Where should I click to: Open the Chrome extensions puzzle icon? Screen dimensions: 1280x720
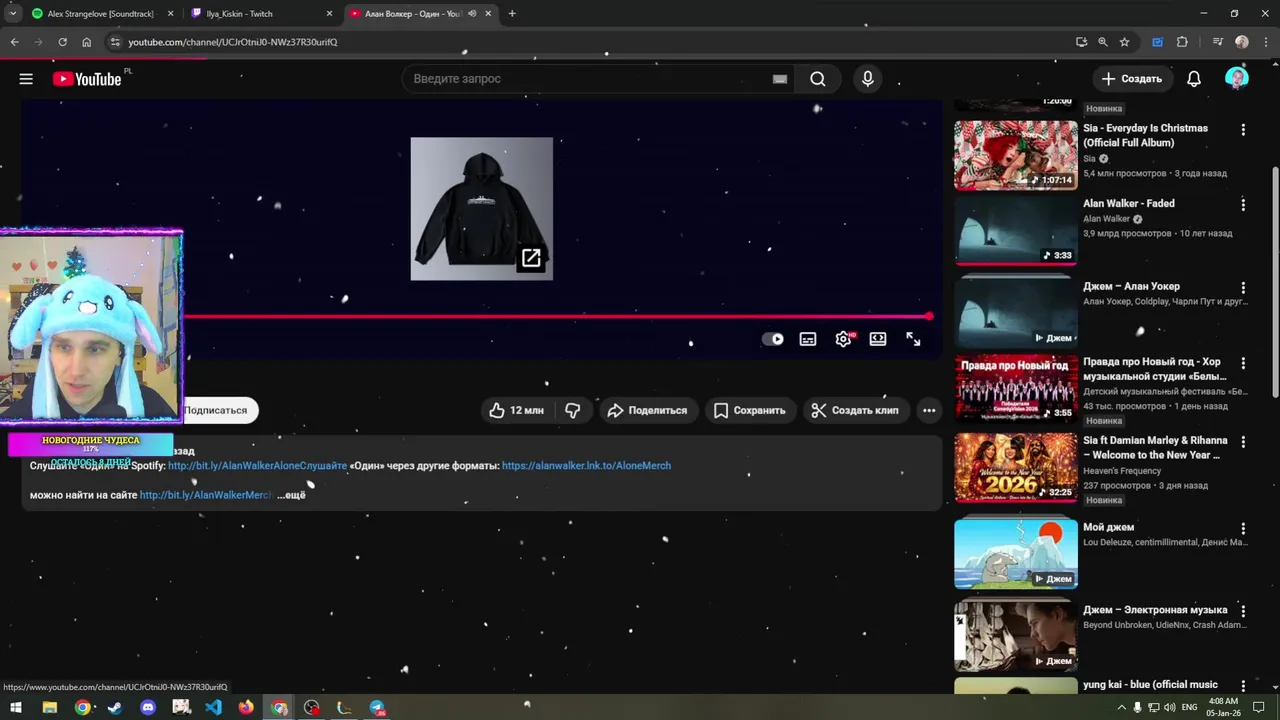click(1182, 42)
